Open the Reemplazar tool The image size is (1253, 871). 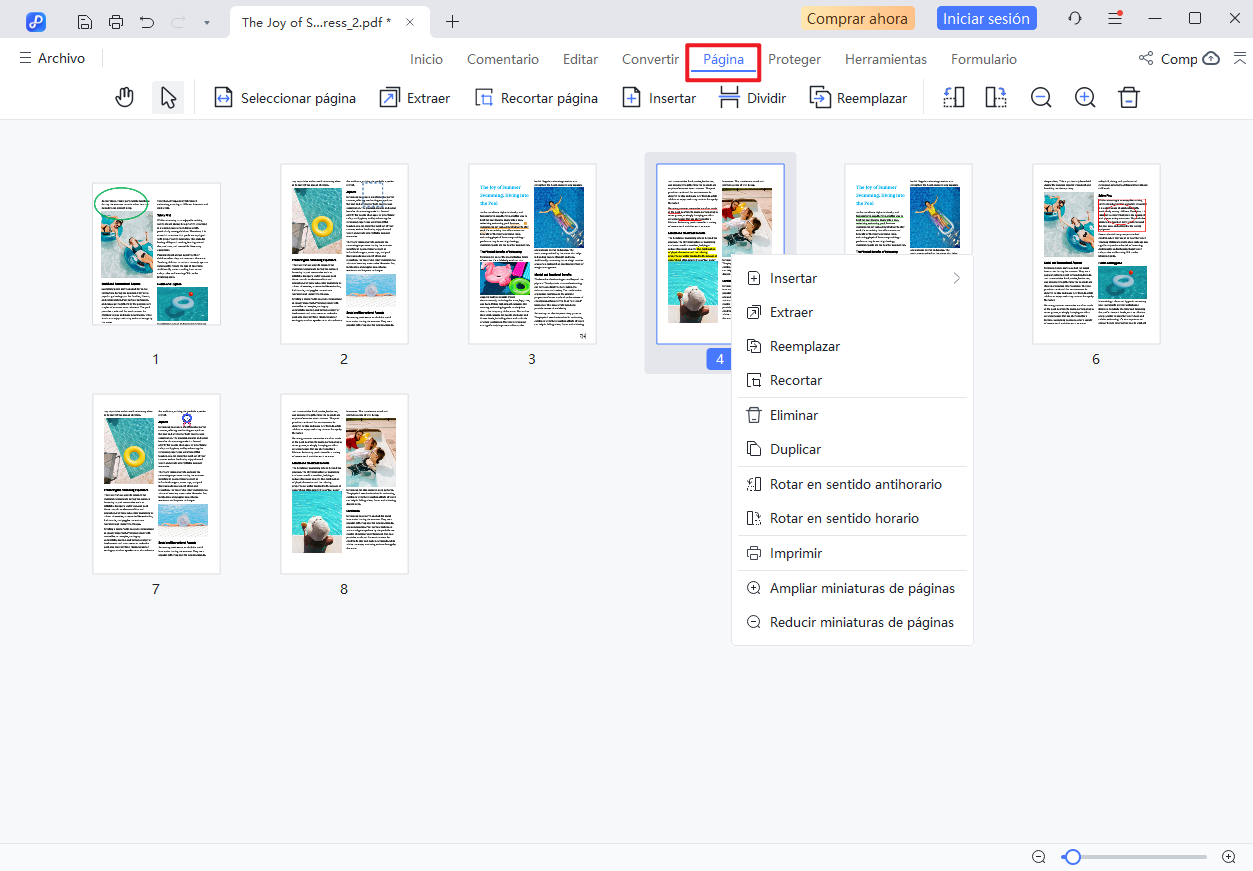click(858, 97)
